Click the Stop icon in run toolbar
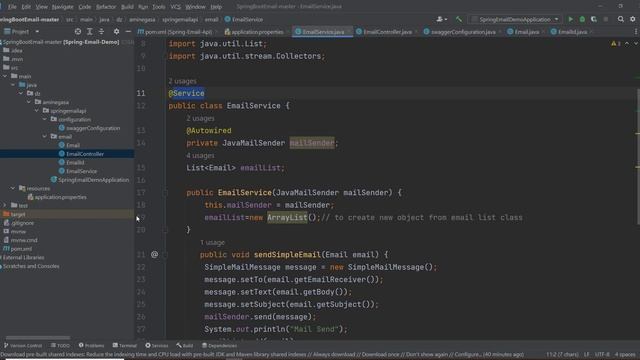This screenshot has height=360, width=640. [x=606, y=19]
